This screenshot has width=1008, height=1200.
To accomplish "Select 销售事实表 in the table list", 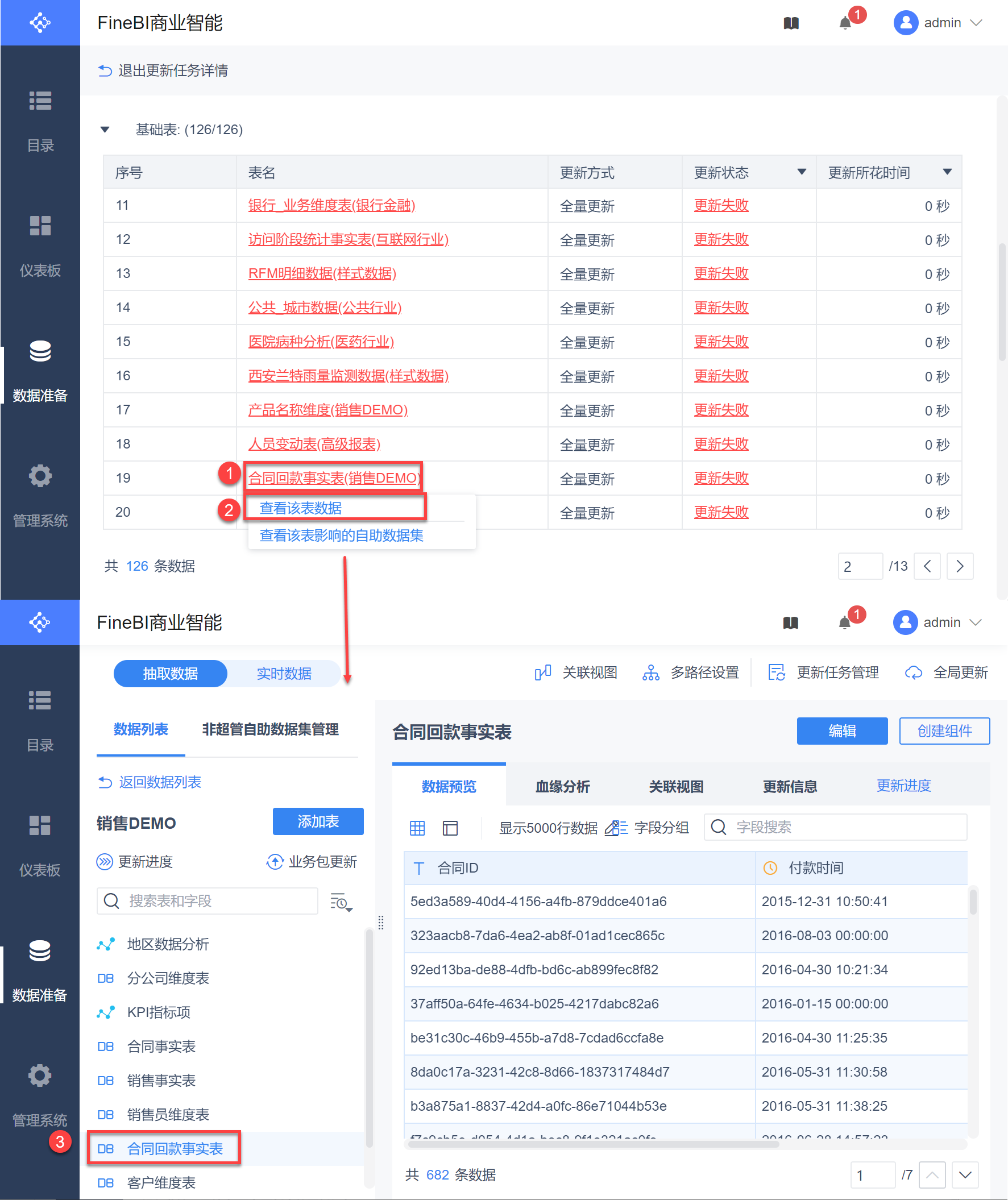I will pos(161,1080).
